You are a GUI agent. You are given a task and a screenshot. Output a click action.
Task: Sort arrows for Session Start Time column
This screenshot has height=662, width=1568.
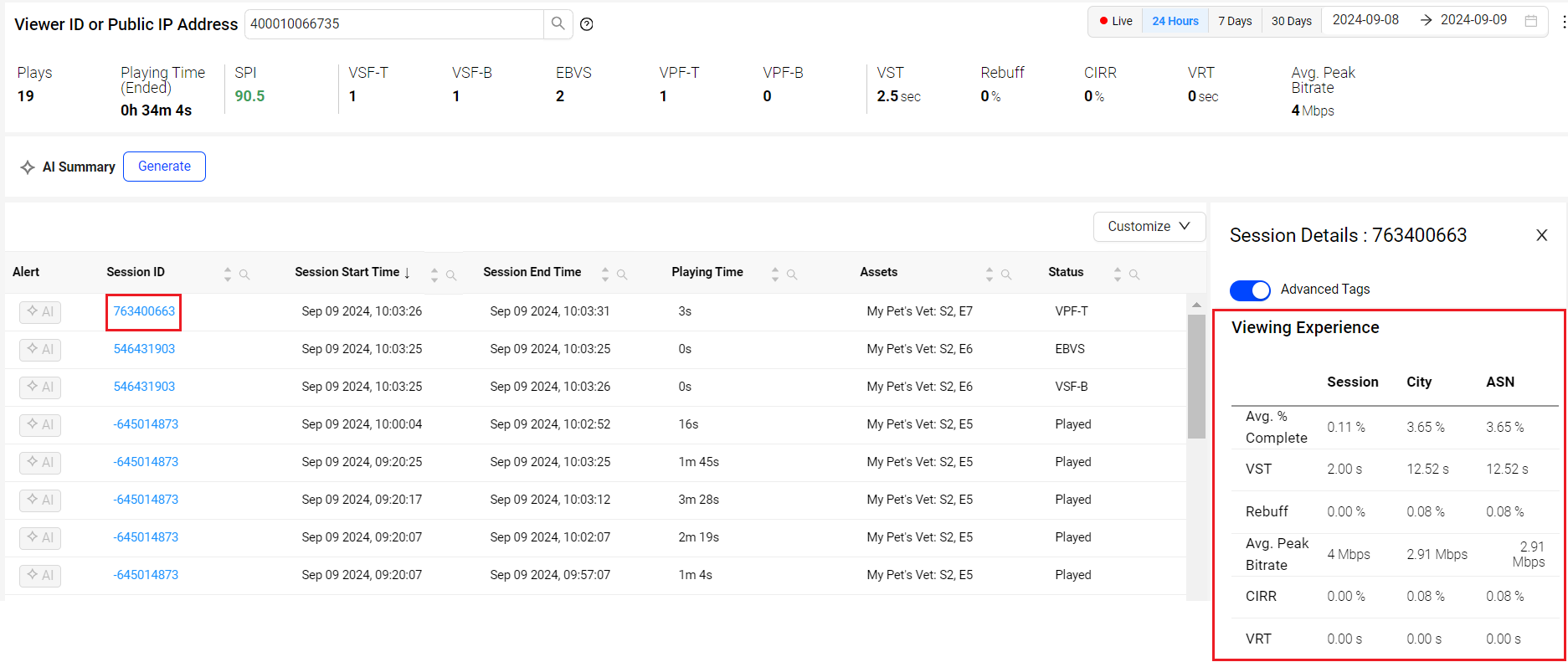[434, 274]
